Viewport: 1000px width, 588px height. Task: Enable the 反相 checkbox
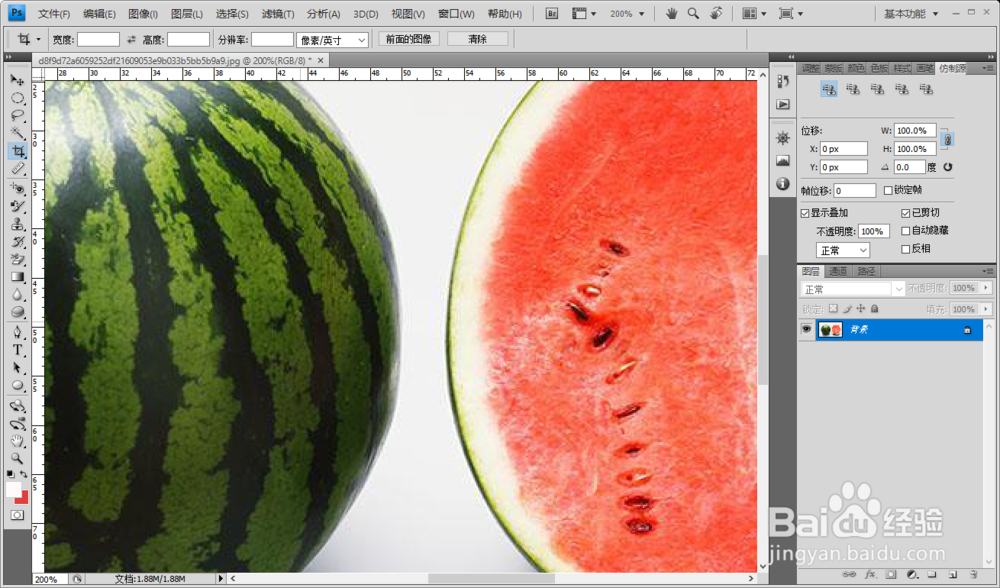tap(906, 249)
